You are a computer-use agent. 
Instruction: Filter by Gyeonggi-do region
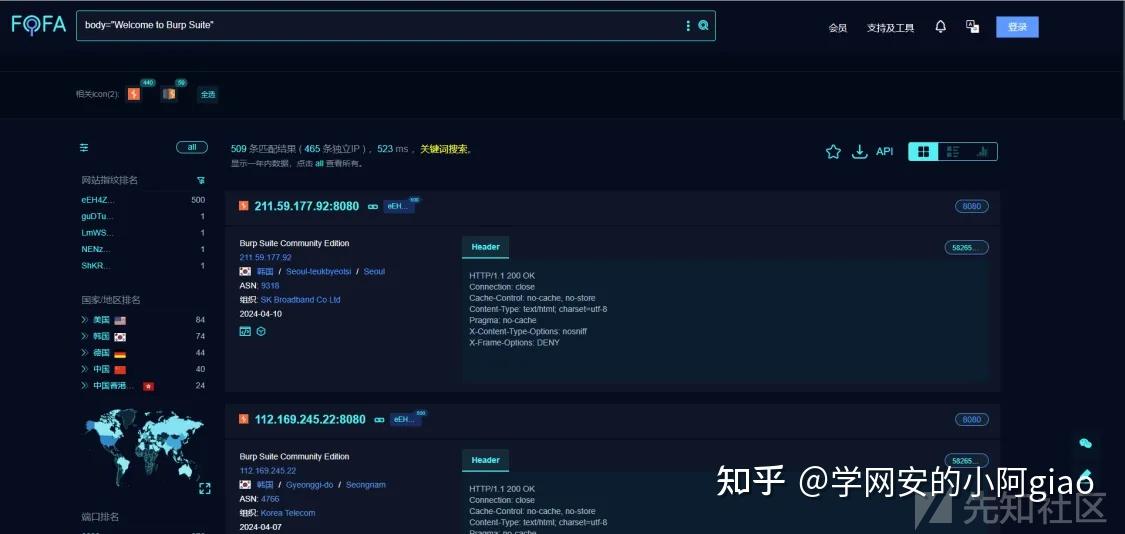pyautogui.click(x=309, y=484)
